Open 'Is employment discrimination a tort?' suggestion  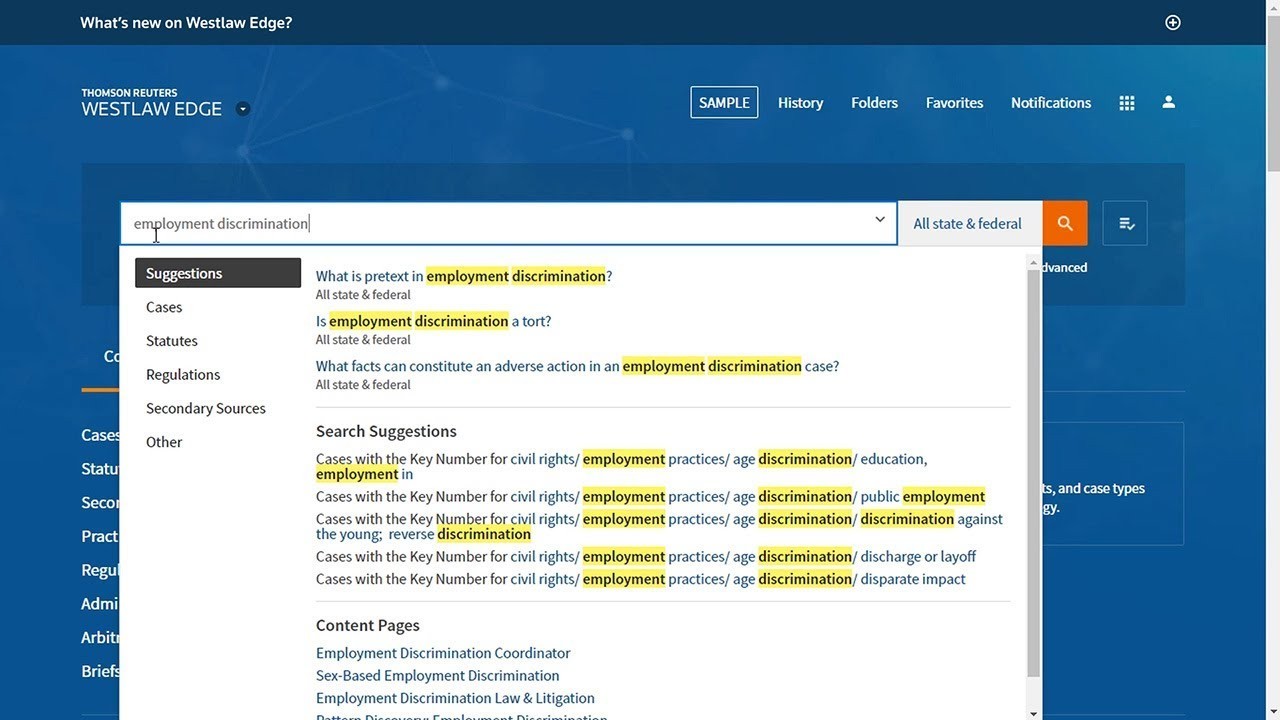[433, 321]
